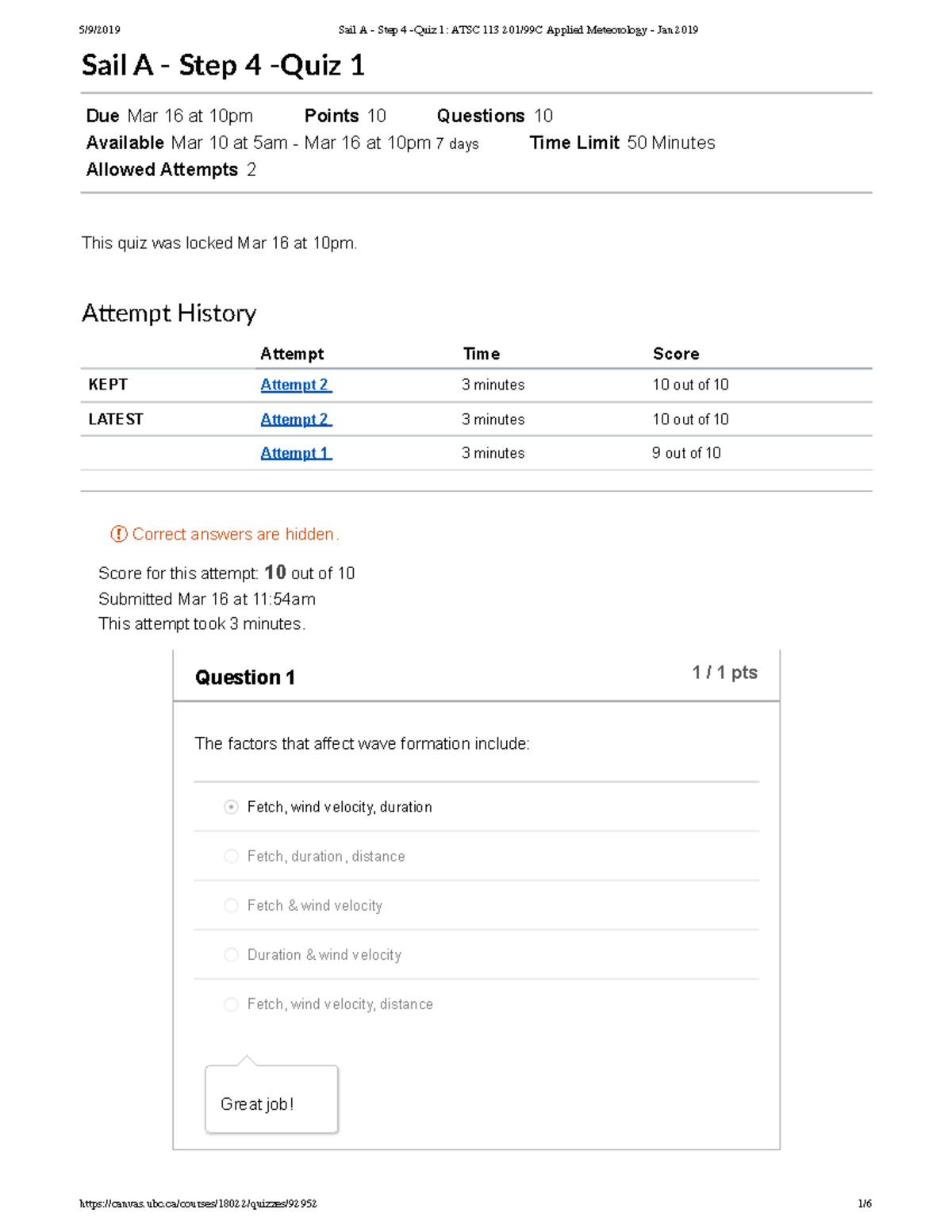952x1232 pixels.
Task: Select 'Fetch, duration, distance' radio option
Action: coord(231,856)
